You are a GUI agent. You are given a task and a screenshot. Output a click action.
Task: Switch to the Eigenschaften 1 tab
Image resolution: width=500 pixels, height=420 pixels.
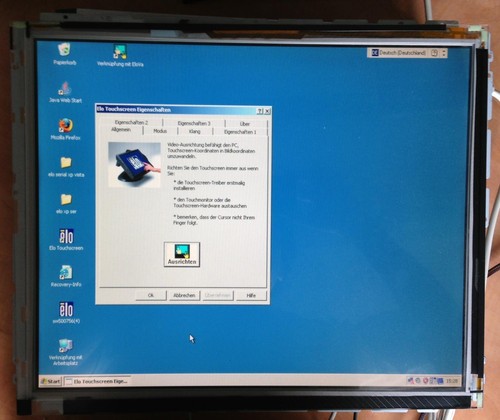(x=240, y=132)
